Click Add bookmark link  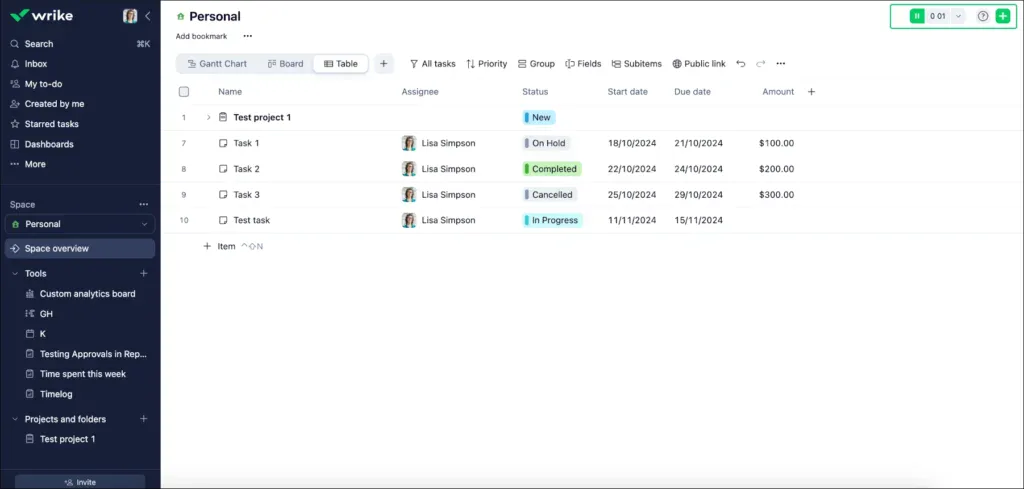(201, 36)
